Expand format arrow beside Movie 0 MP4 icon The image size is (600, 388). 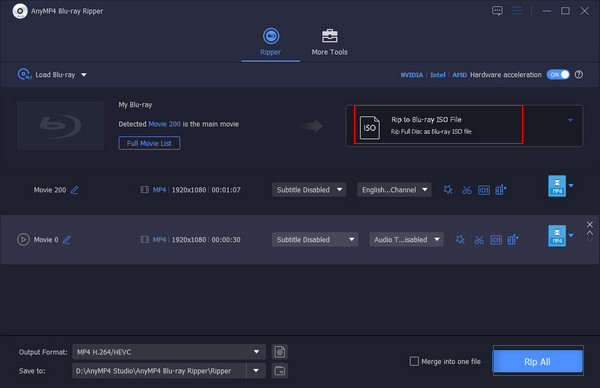click(x=571, y=235)
